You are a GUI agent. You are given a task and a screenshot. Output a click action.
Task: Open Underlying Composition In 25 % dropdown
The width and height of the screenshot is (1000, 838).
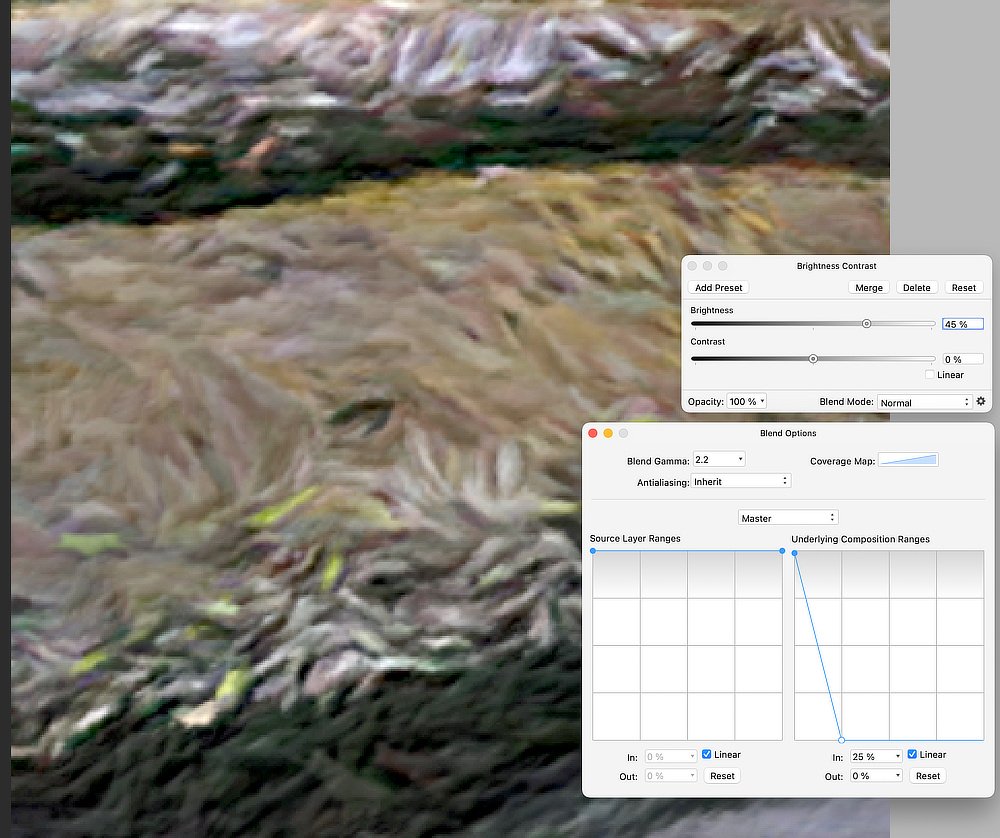point(876,756)
